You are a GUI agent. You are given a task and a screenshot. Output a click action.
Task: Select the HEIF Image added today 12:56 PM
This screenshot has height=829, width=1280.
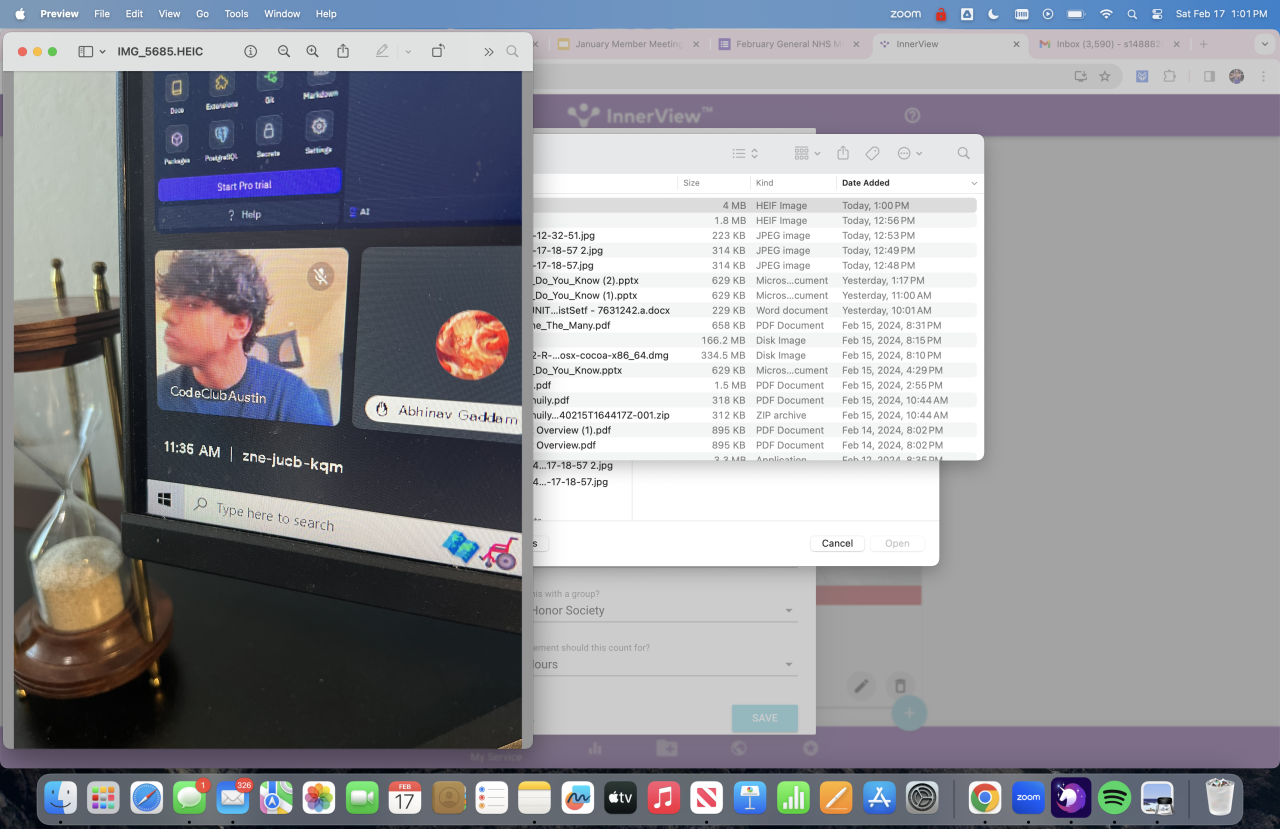754,220
